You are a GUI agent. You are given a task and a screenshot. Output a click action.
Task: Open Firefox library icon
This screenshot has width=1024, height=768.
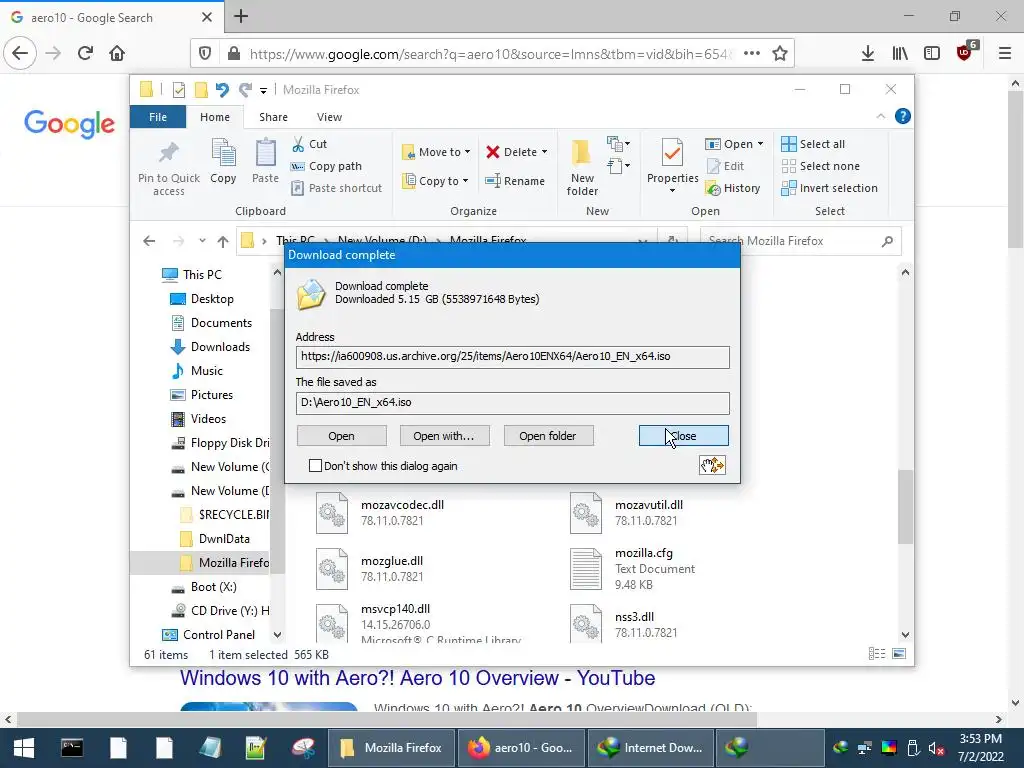900,54
